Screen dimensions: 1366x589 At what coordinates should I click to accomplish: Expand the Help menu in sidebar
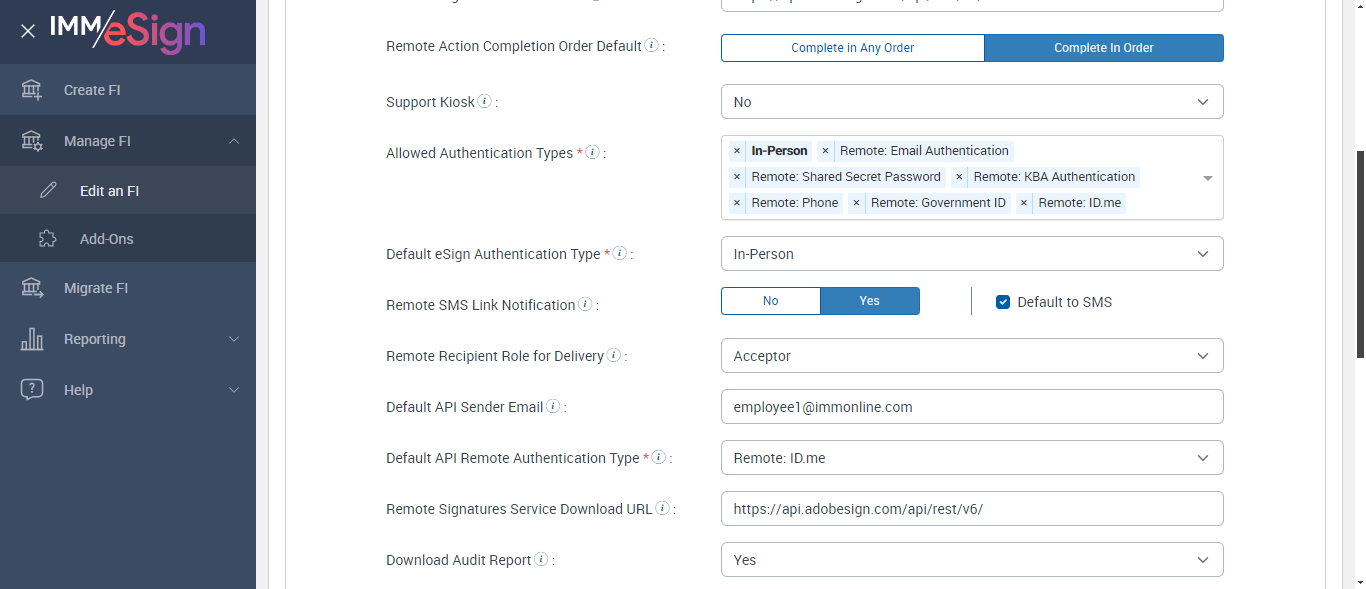(x=128, y=390)
